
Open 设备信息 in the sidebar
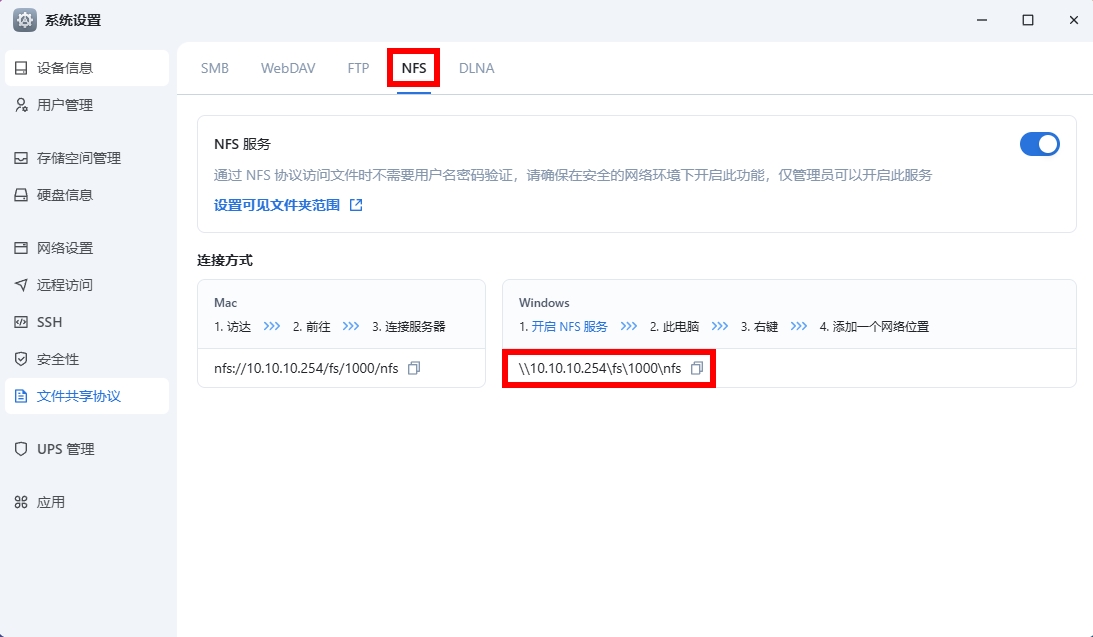65,68
